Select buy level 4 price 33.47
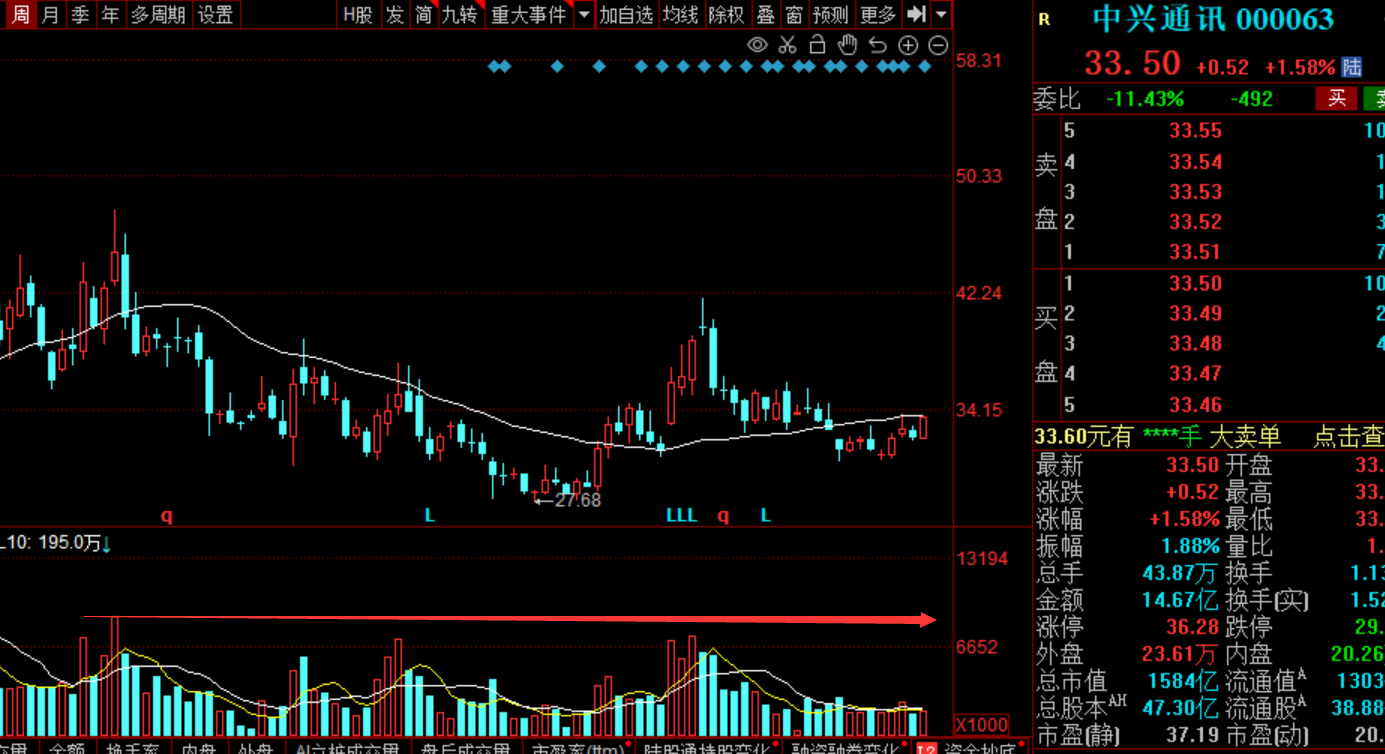The image size is (1385, 754). point(1196,374)
